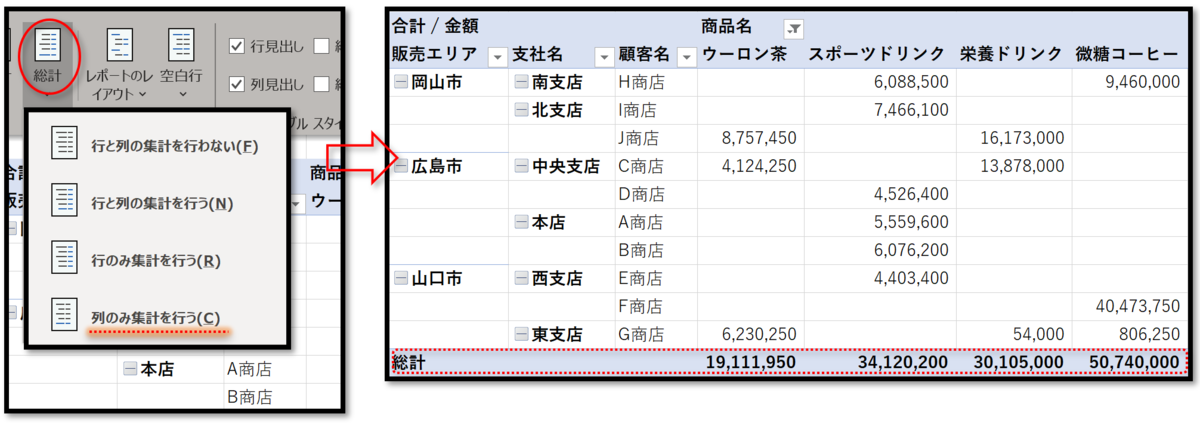Tick the unchecked box right of 行見出し
The width and height of the screenshot is (1200, 423).
click(x=322, y=45)
